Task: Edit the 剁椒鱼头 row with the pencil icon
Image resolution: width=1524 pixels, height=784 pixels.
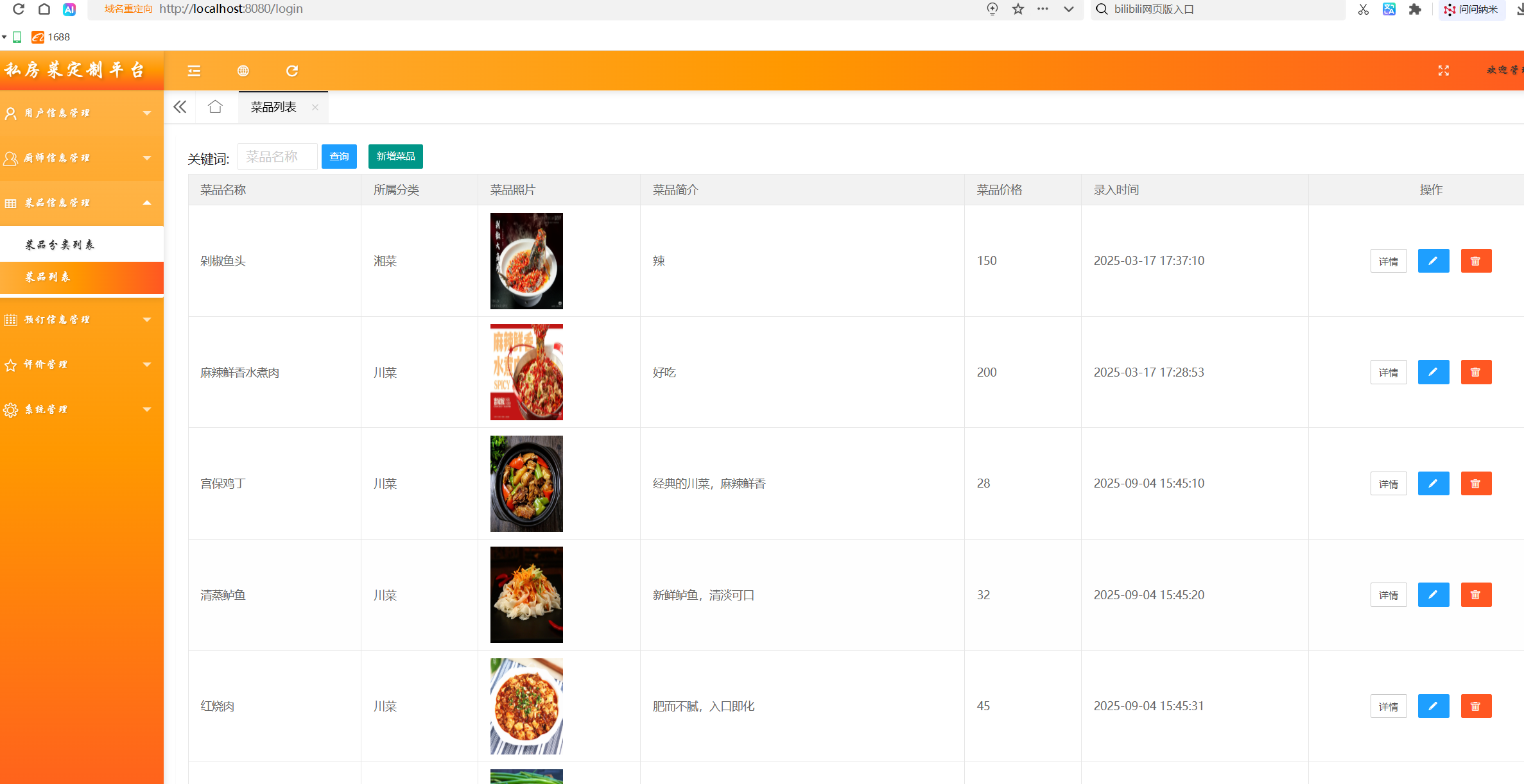Action: [x=1433, y=261]
